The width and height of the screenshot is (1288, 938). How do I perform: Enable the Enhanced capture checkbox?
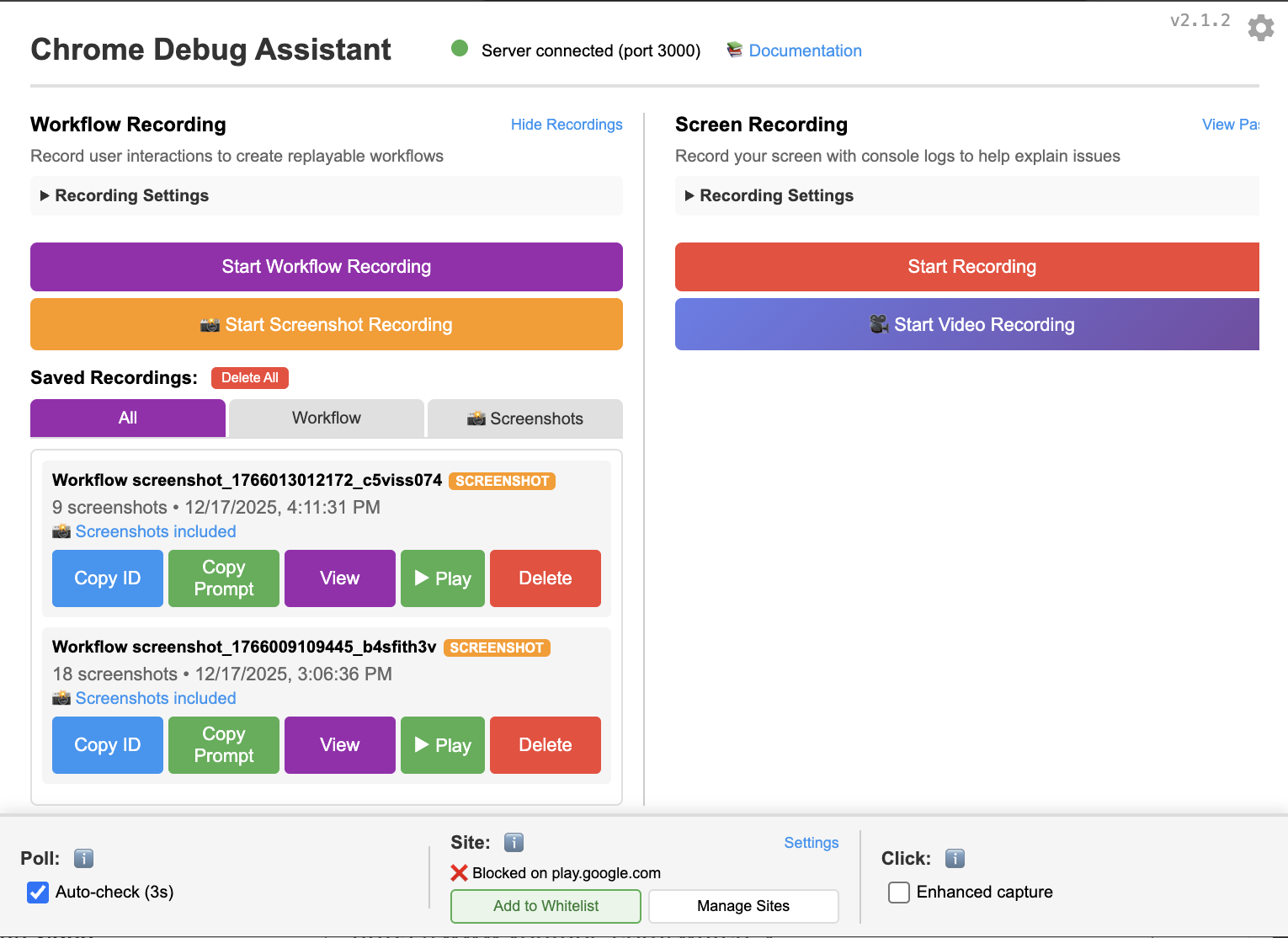click(898, 892)
